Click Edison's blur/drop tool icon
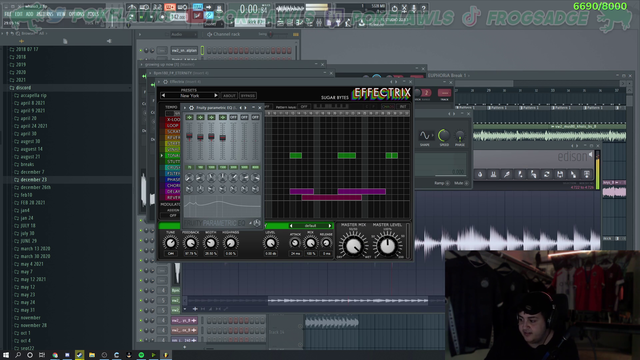 click(480, 174)
